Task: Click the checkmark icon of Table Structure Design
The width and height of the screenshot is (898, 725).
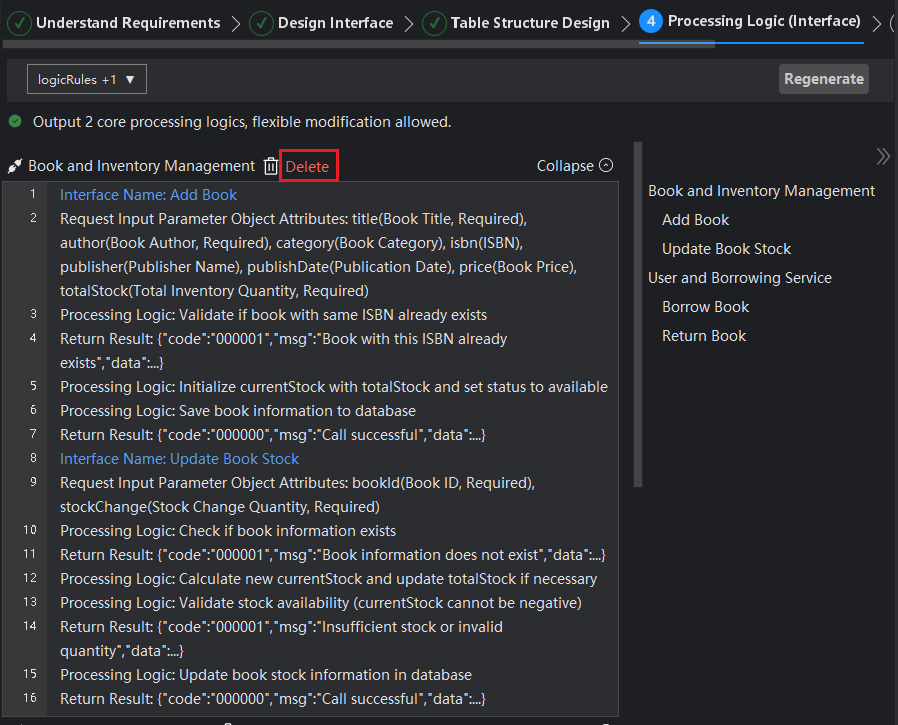Action: 434,22
